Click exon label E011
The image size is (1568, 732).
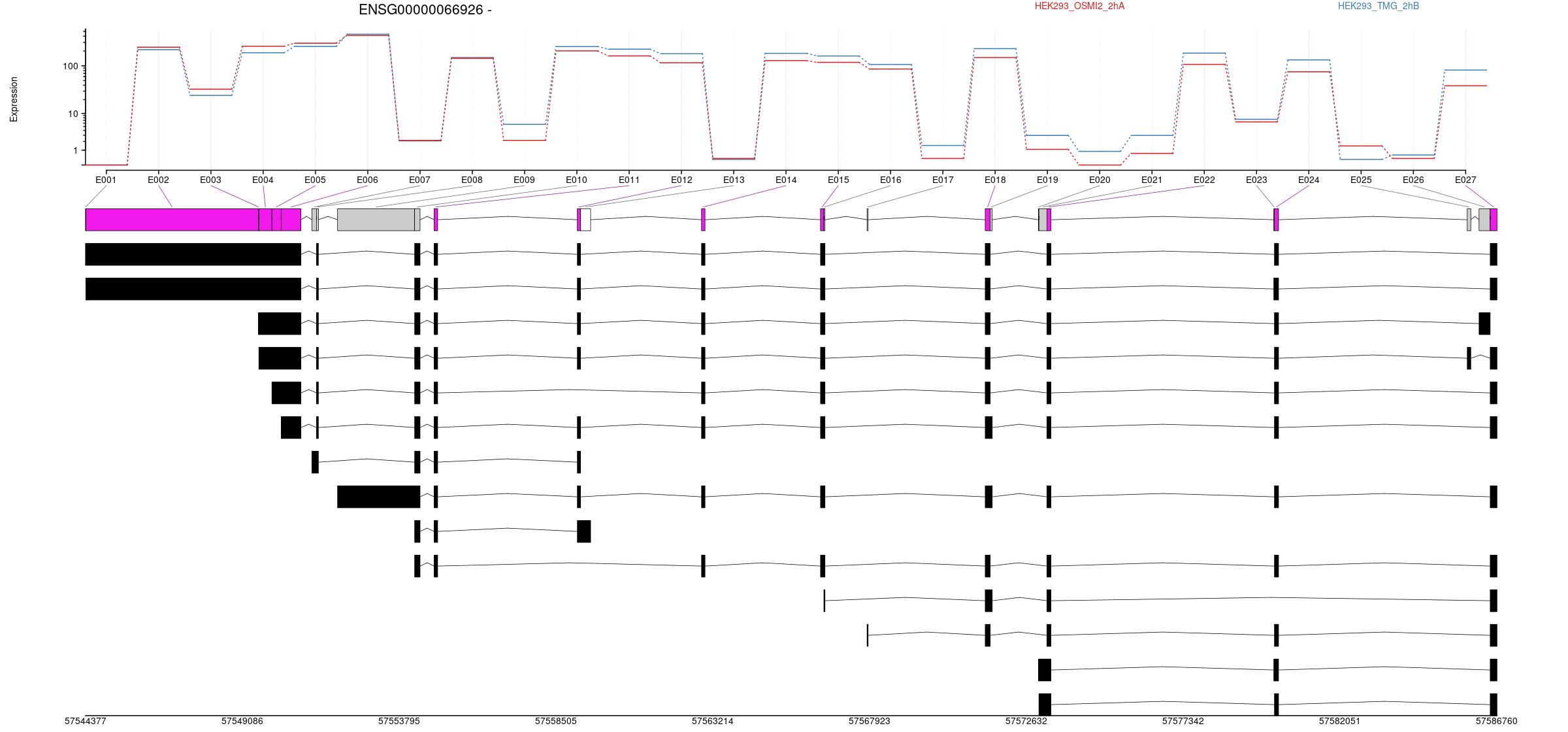[629, 180]
